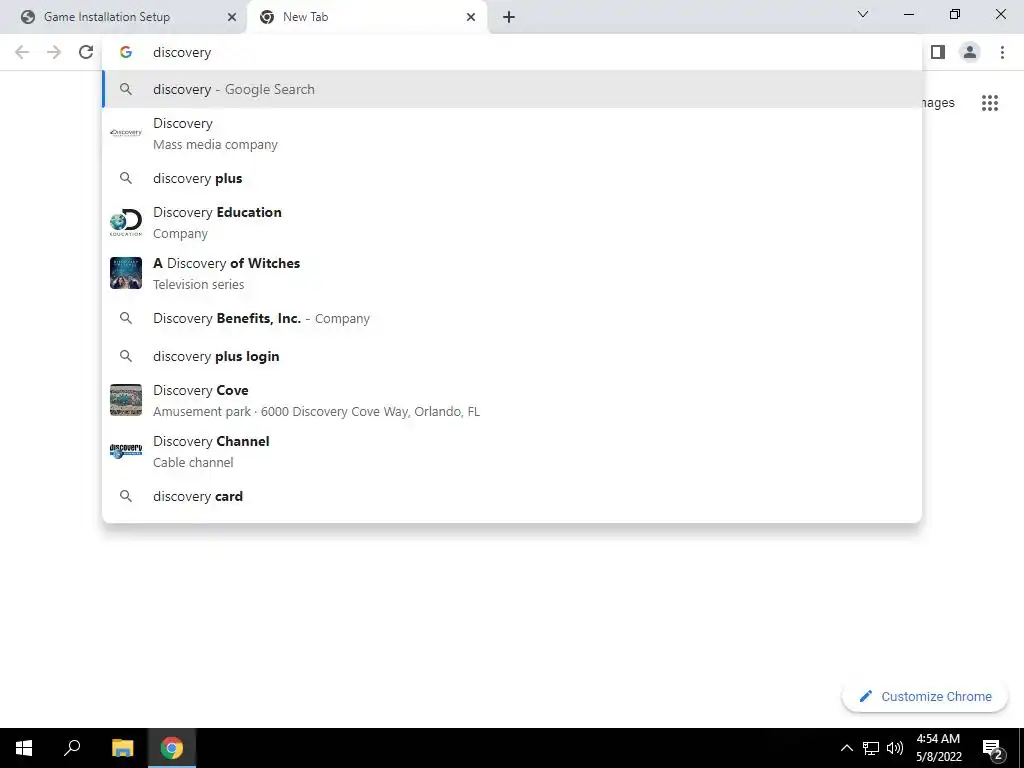The image size is (1024, 768).
Task: Open the profile avatar button
Action: [x=970, y=52]
